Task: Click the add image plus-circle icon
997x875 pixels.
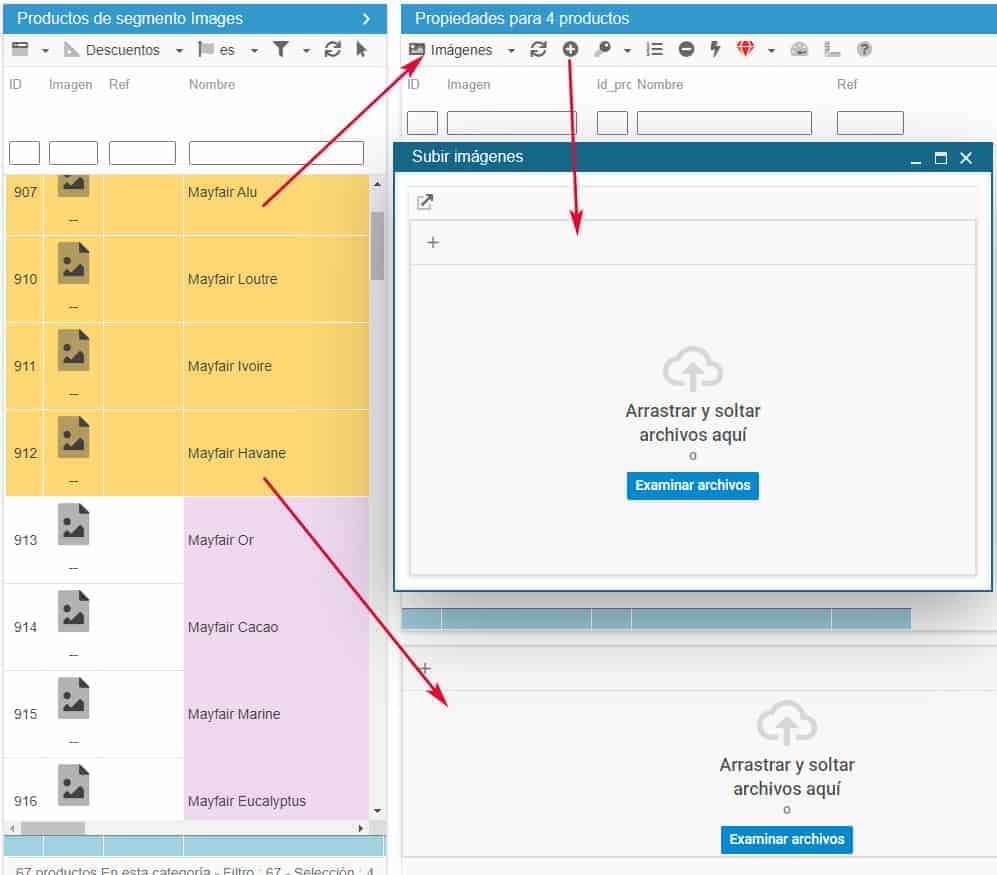Action: (x=570, y=49)
